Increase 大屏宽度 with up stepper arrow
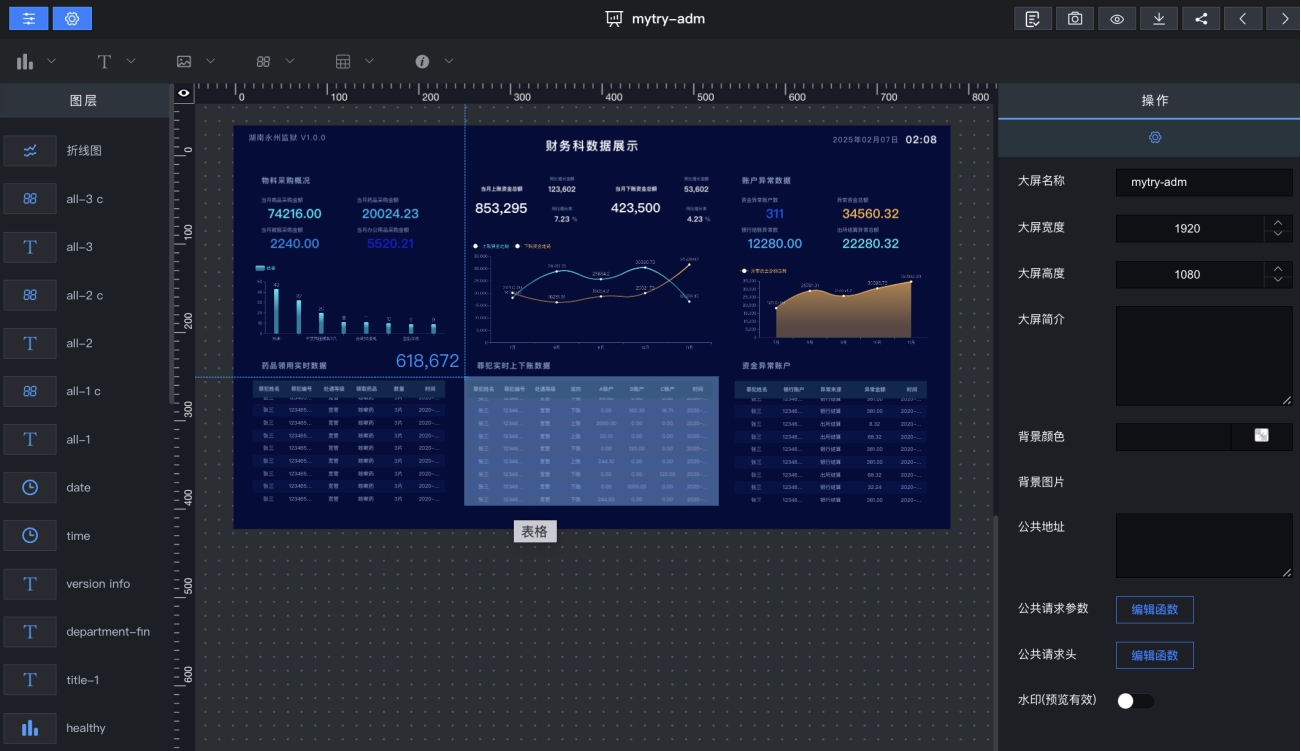 point(1278,222)
